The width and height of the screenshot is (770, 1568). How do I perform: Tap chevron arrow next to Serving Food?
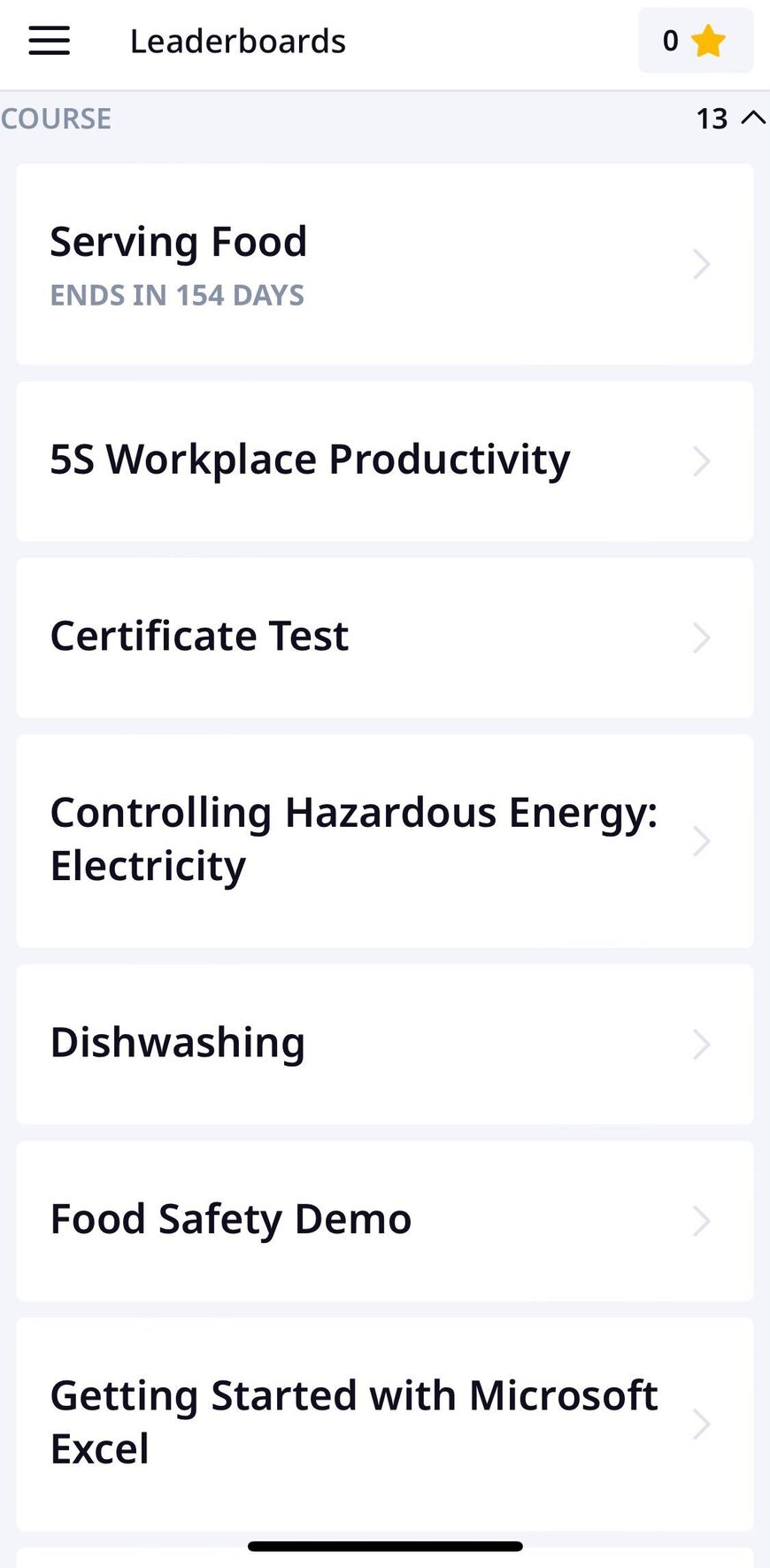[x=701, y=264]
